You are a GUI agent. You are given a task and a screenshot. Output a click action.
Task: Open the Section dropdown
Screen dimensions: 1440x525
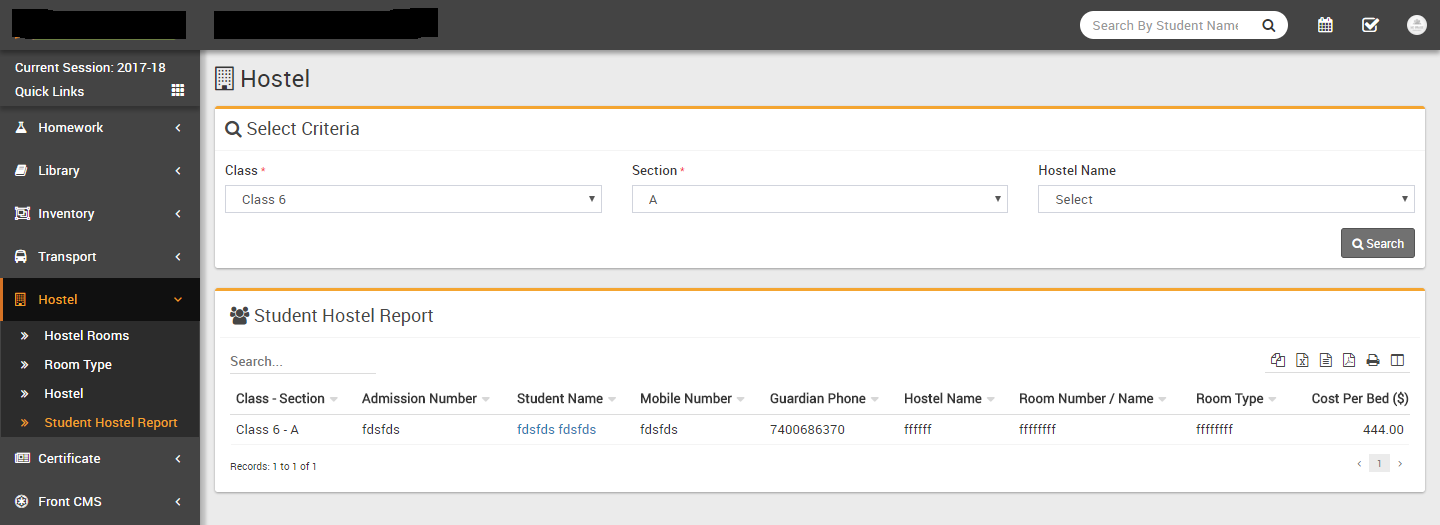pyautogui.click(x=819, y=199)
